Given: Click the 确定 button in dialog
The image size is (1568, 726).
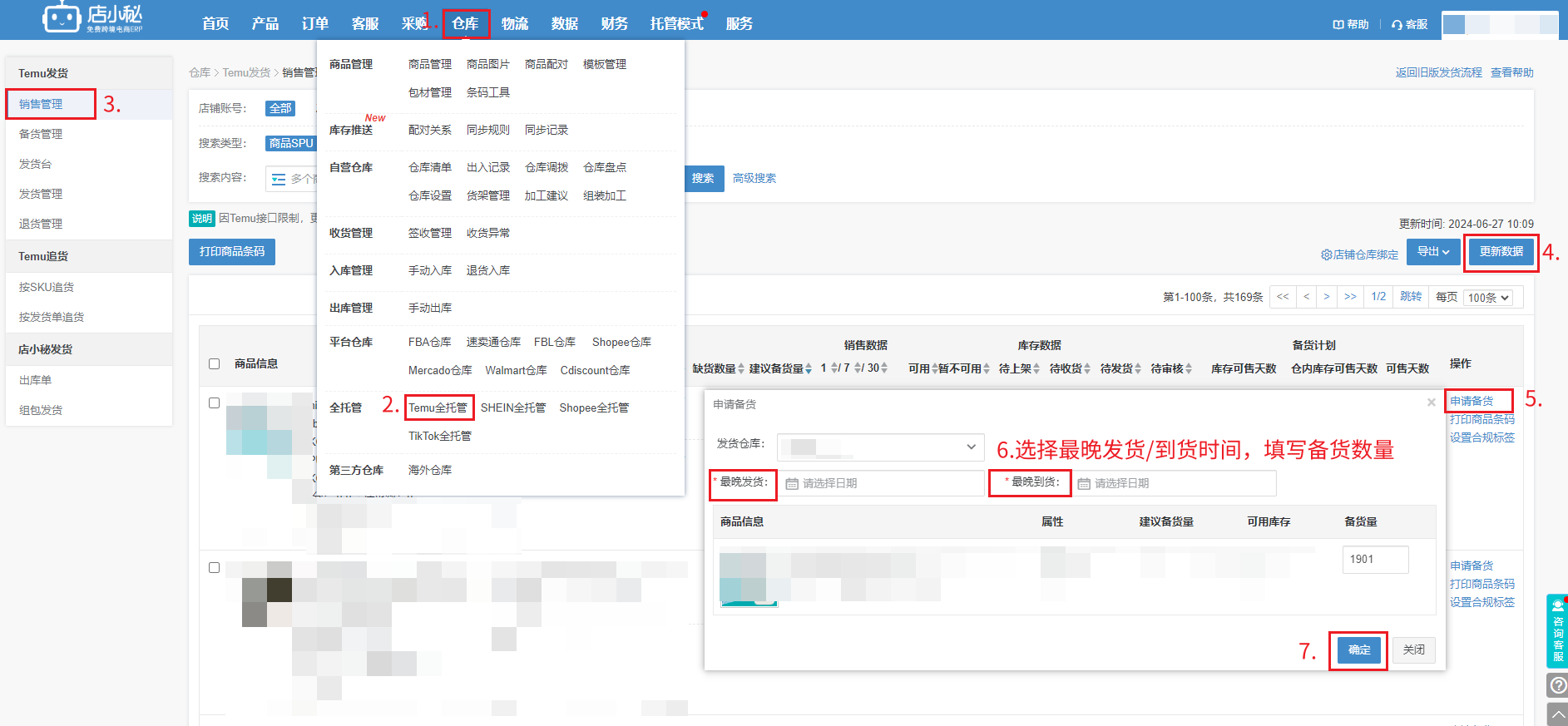Looking at the screenshot, I should pos(1359,649).
